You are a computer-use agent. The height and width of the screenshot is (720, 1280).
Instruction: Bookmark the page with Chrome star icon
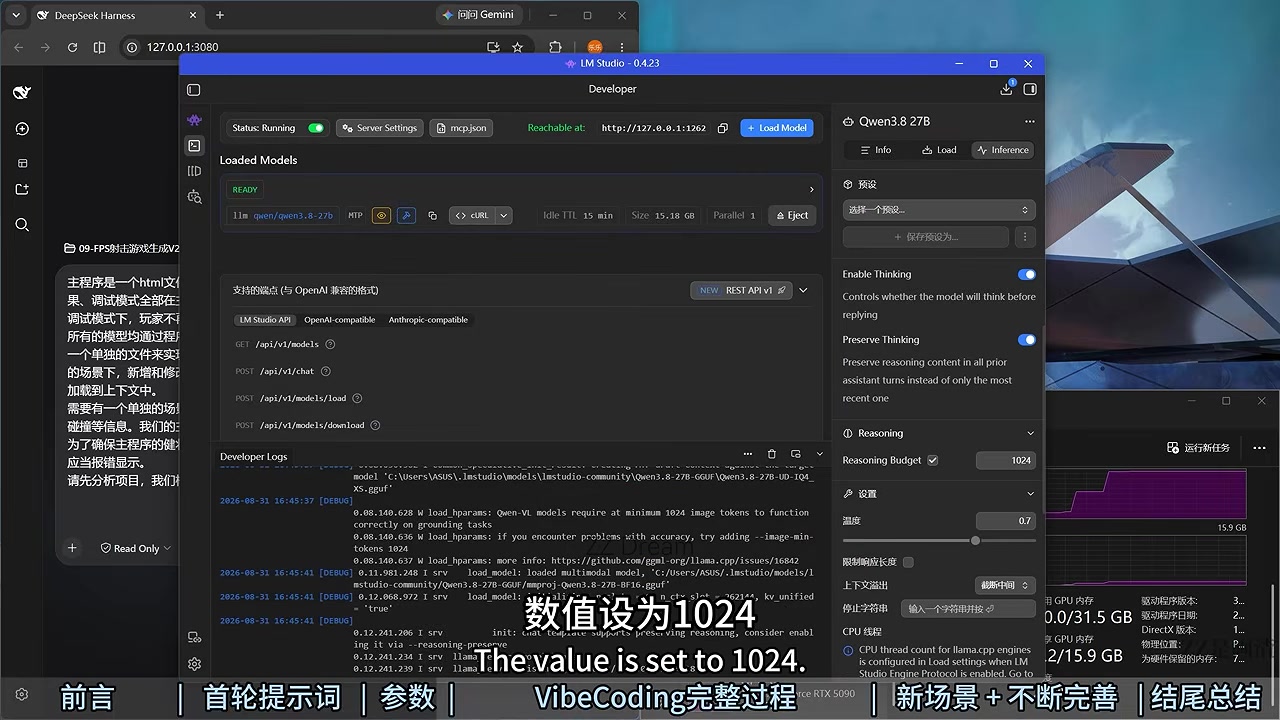[517, 47]
